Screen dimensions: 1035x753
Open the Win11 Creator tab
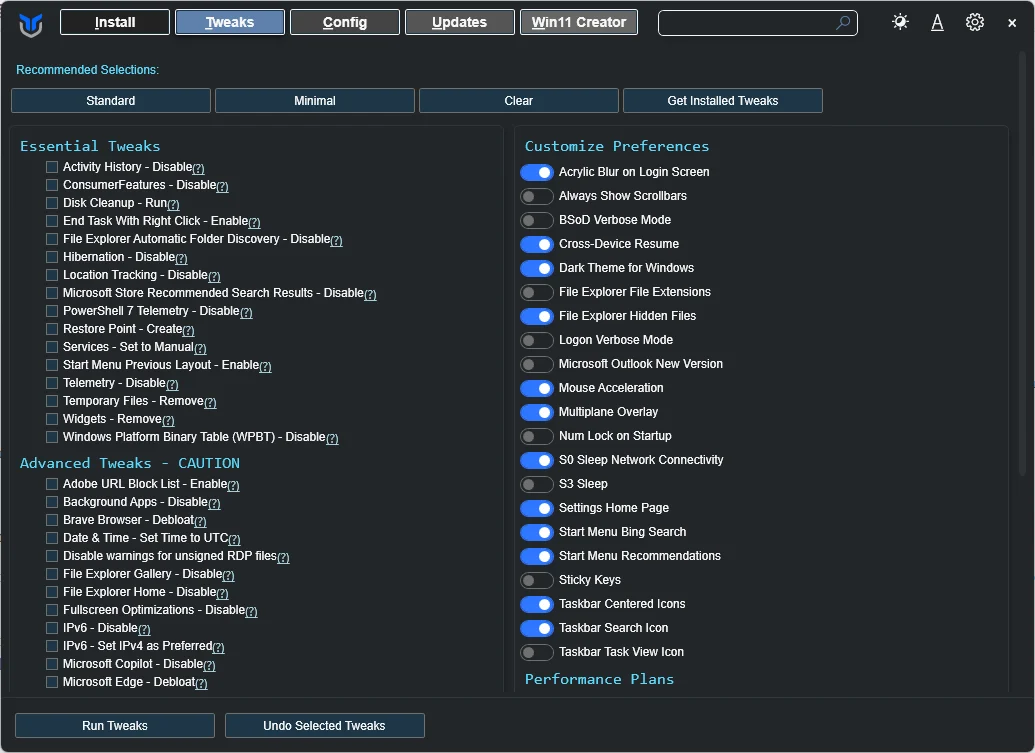(x=579, y=22)
